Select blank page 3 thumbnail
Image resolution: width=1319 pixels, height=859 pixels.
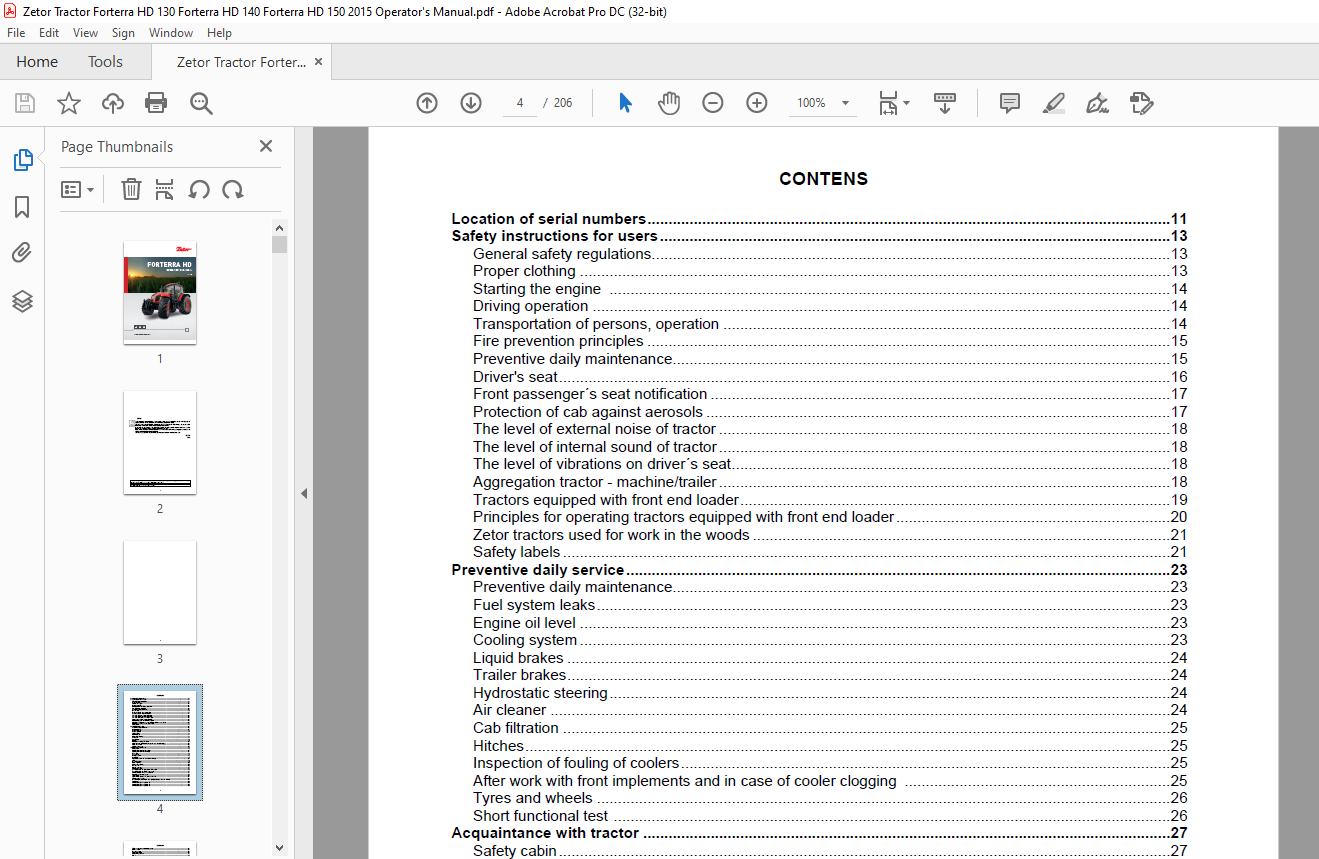coord(160,592)
